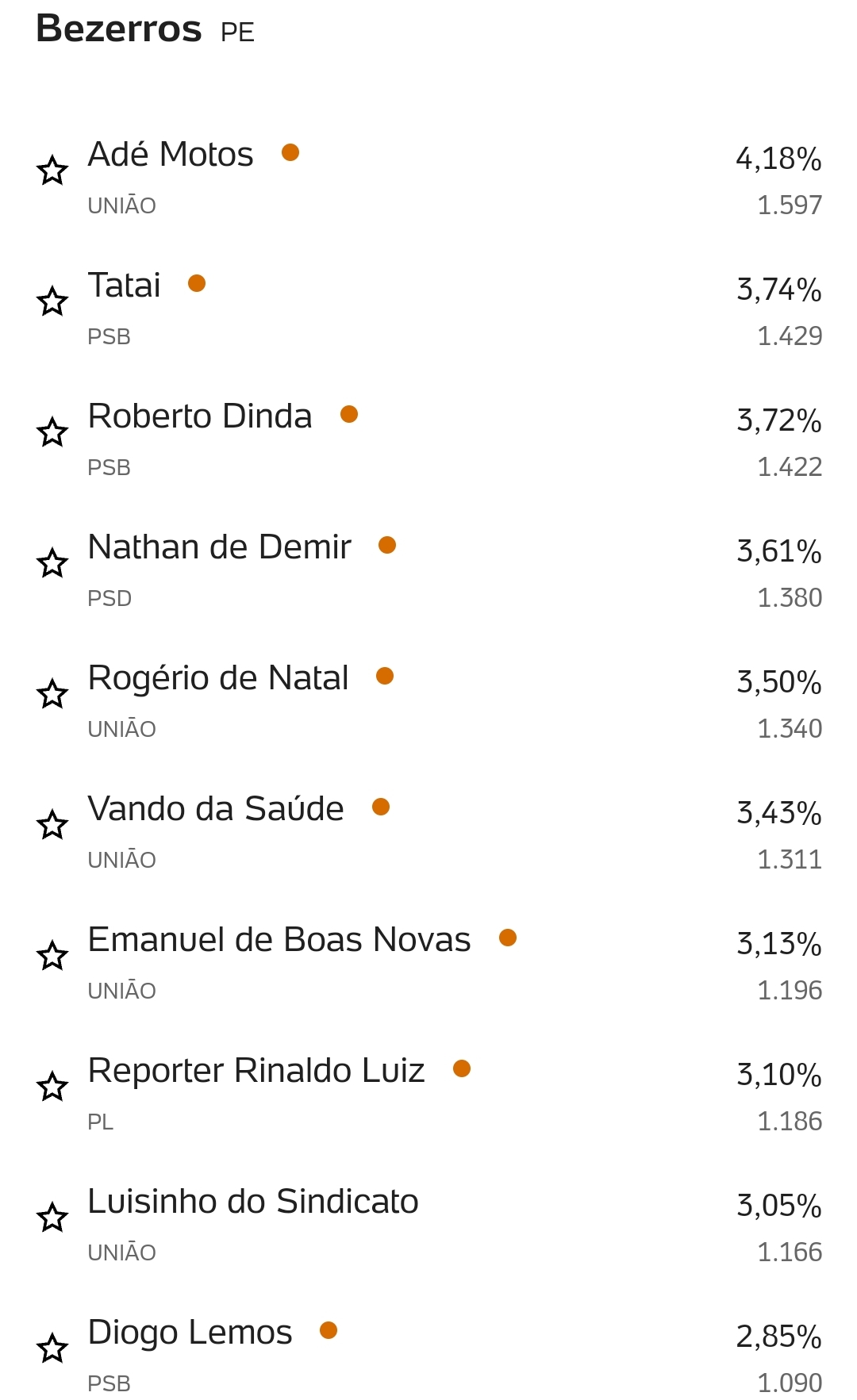Click orange elected marker next to Diogo Lemos
857x1400 pixels.
coord(329,1330)
